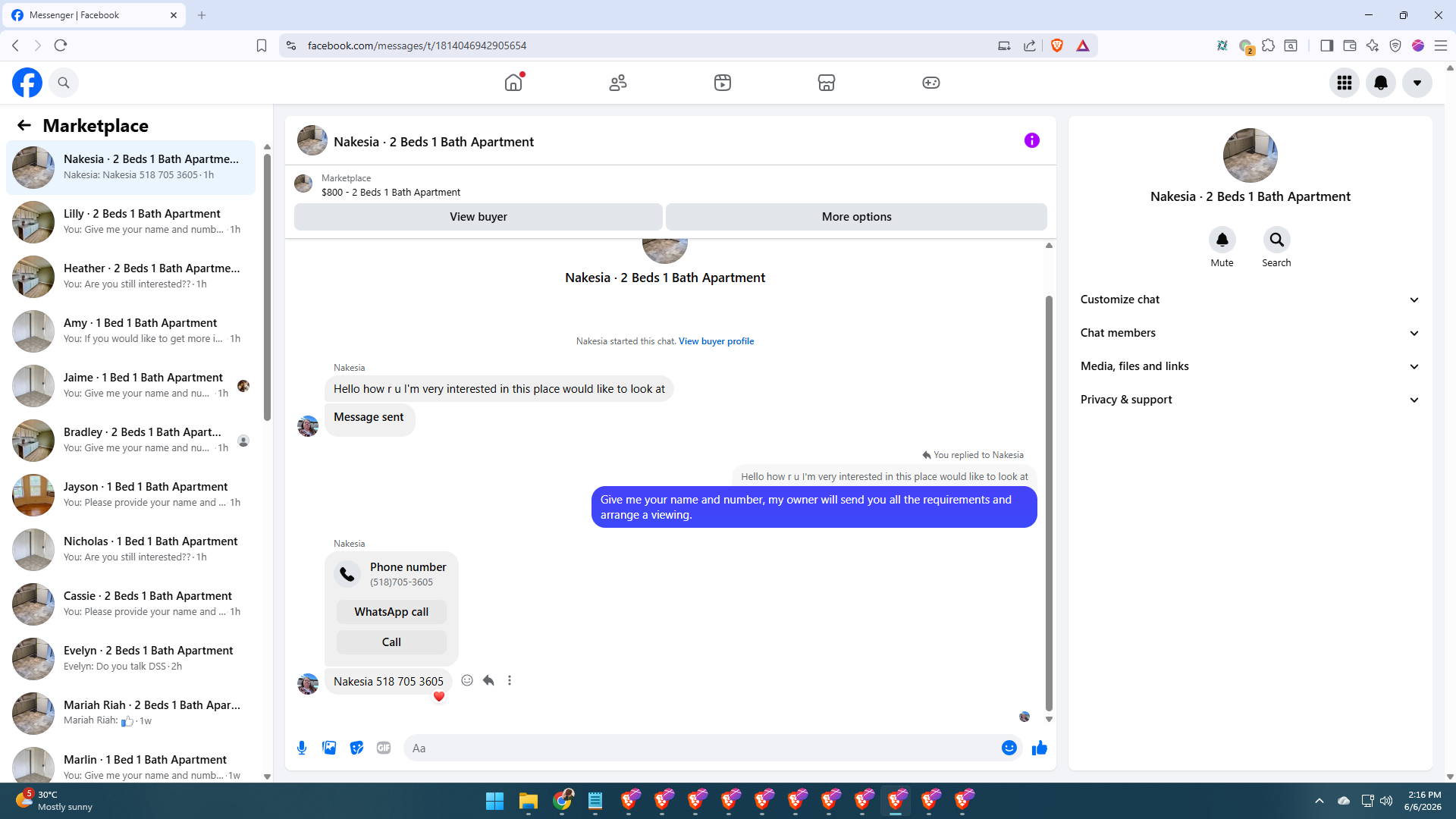Viewport: 1456px width, 819px height.
Task: Click Nakesia's apartment thumbnail in right panel
Action: point(1250,155)
